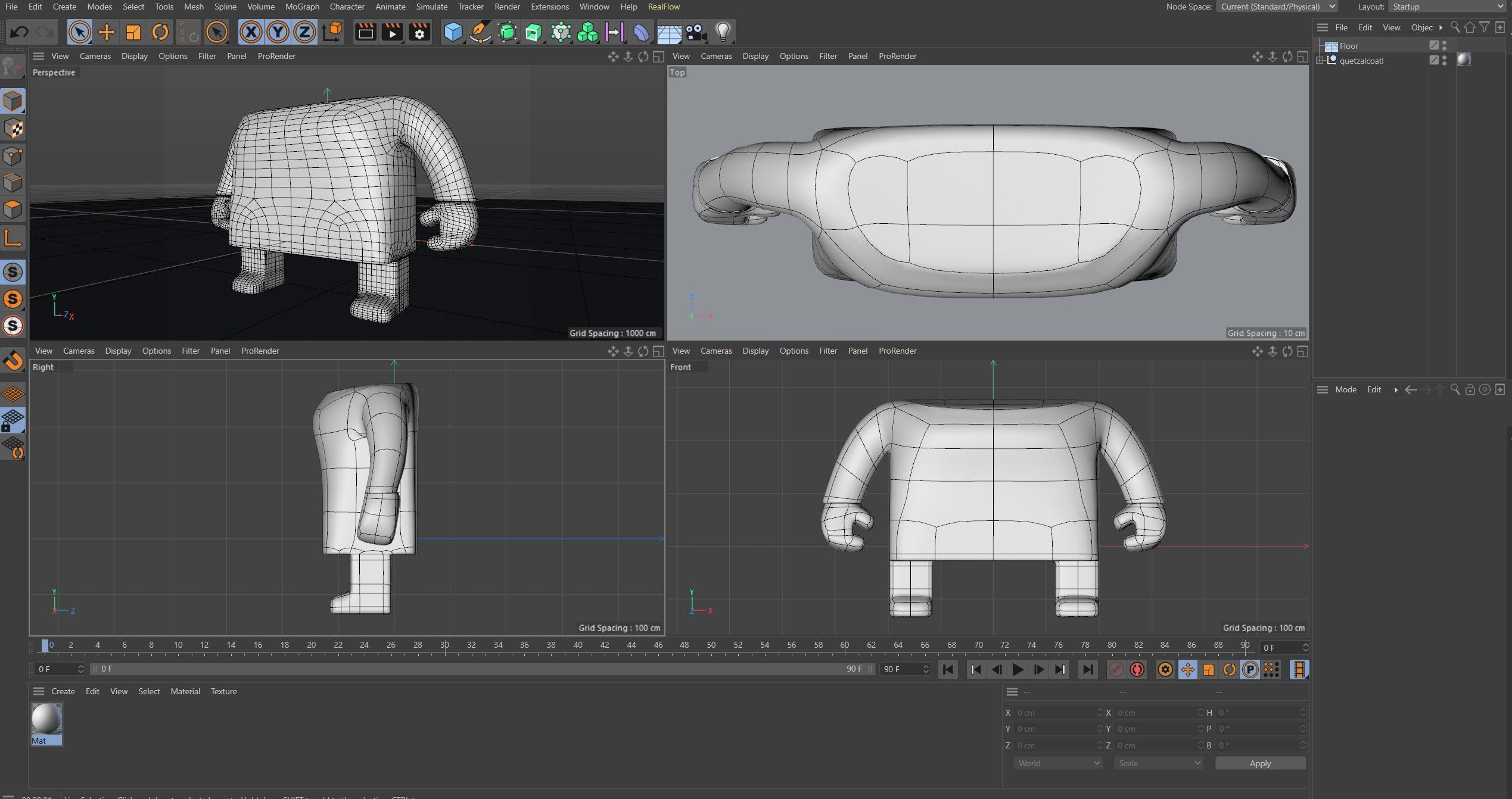Add an Extrude generator green icon
1512x799 pixels.
click(534, 32)
